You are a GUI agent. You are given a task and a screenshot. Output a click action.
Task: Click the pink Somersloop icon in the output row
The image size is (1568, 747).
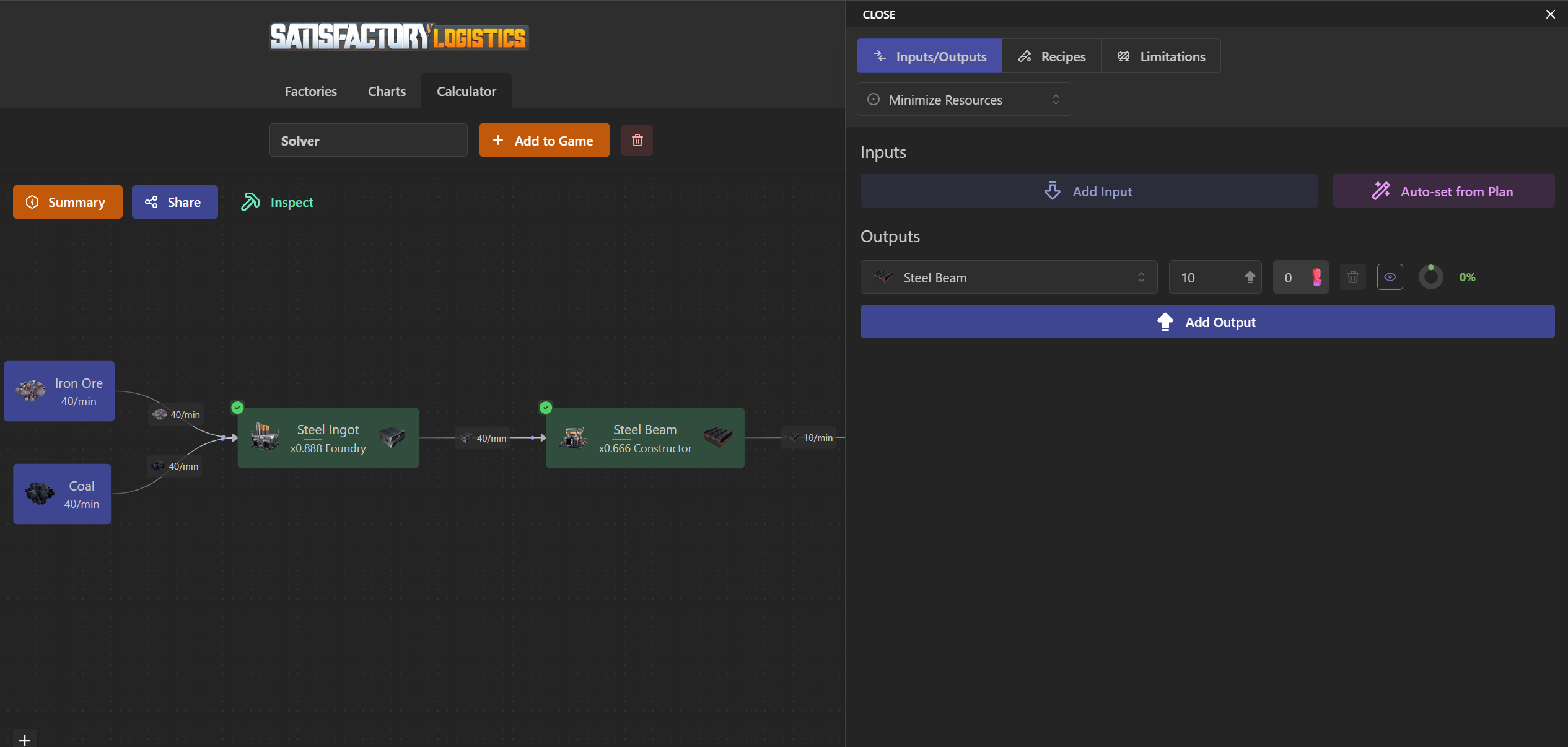[1316, 277]
